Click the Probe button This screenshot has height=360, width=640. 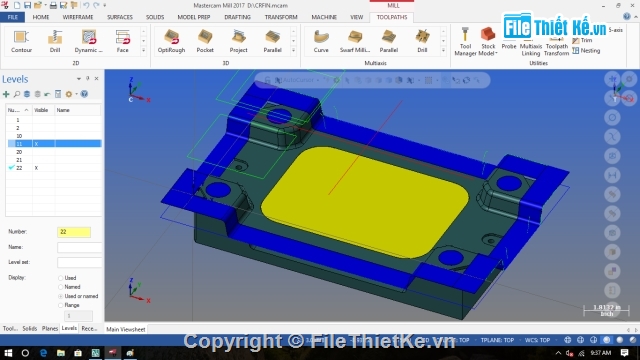(509, 43)
